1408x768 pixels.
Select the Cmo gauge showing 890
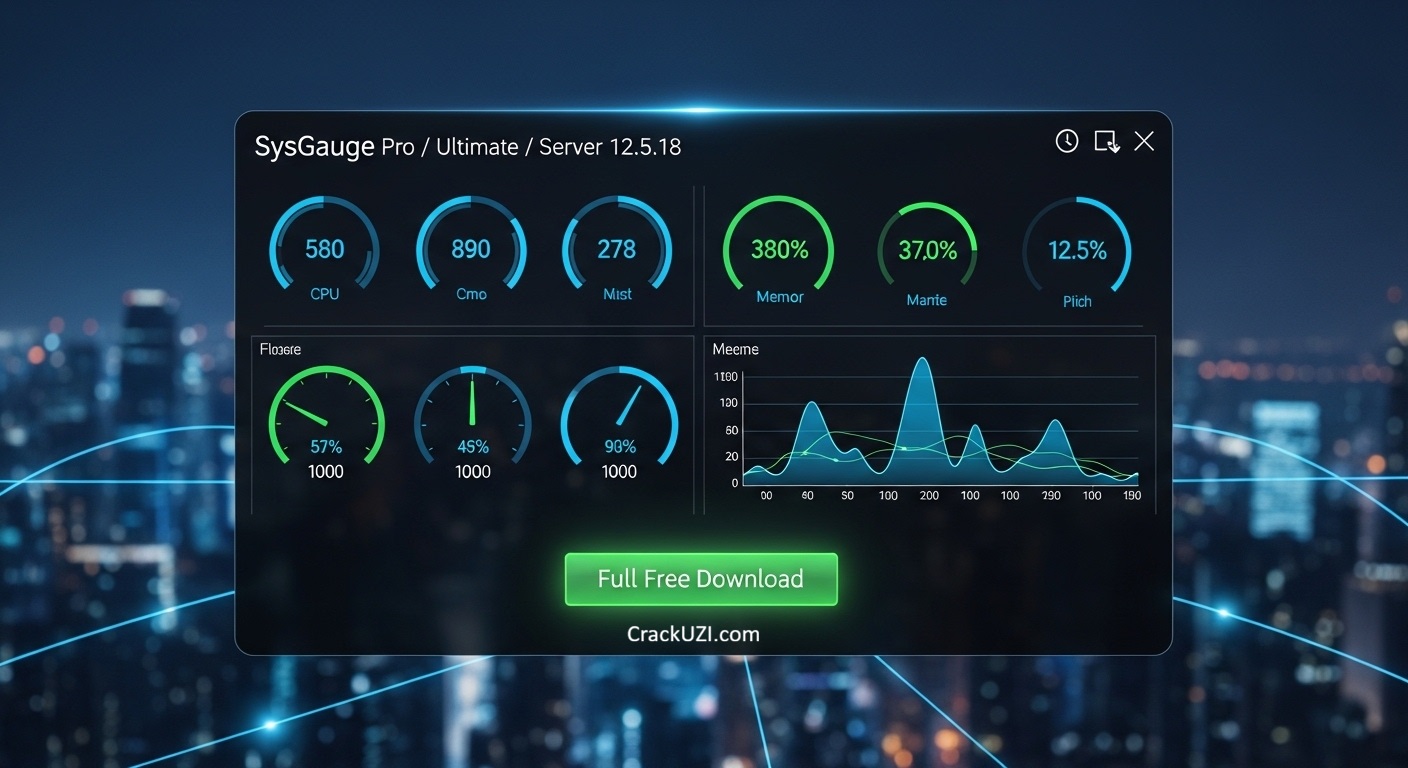(x=471, y=250)
